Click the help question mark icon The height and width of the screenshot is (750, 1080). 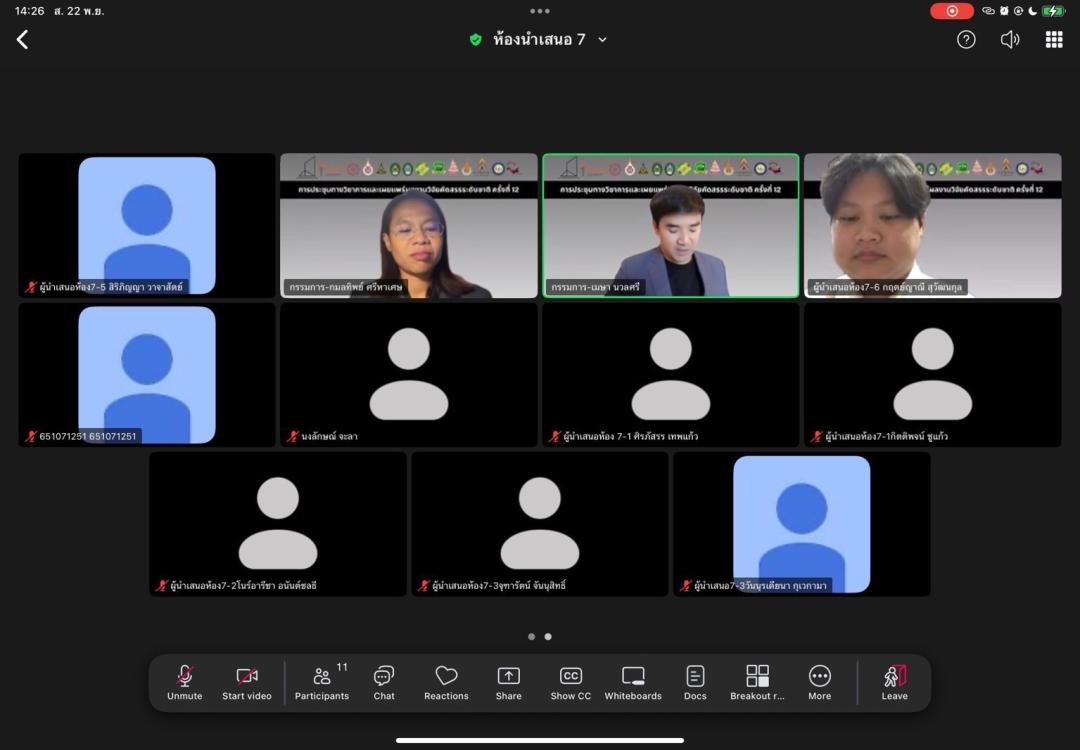[x=966, y=40]
